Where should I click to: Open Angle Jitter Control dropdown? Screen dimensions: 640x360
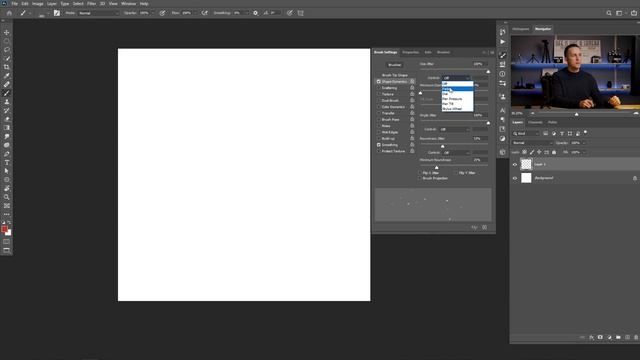454,129
